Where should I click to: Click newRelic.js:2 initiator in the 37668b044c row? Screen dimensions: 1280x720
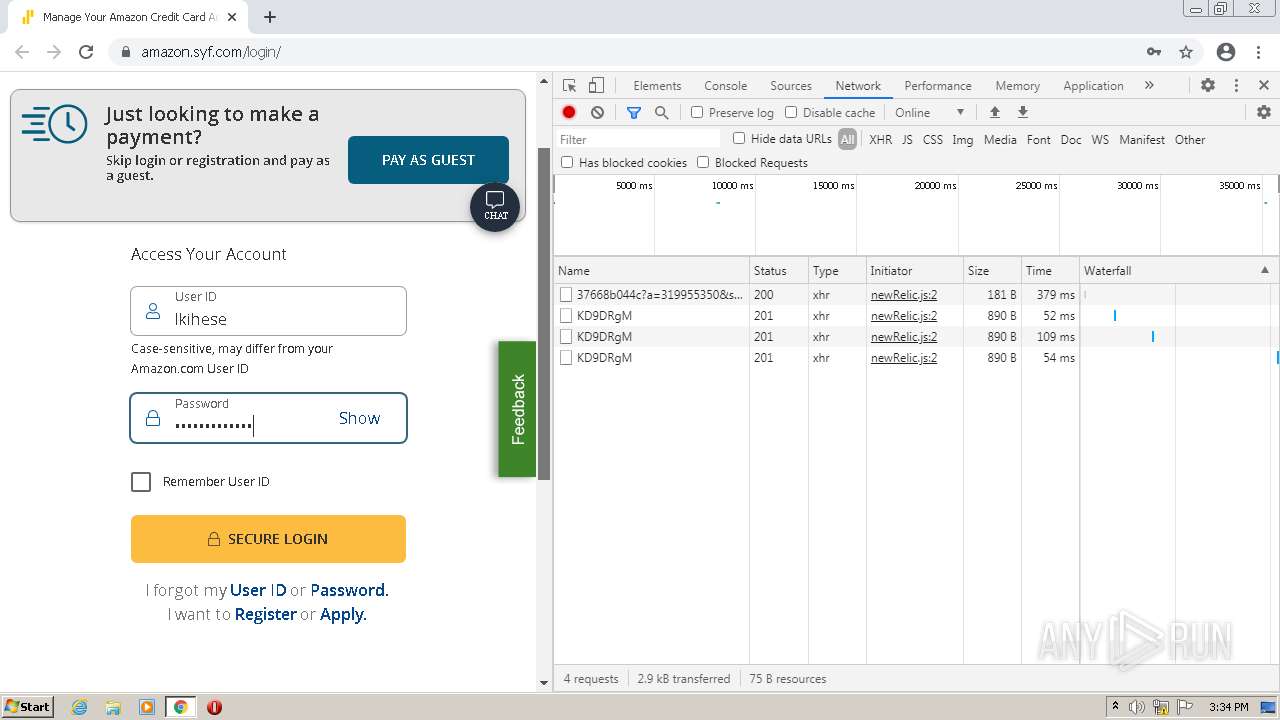coord(904,295)
